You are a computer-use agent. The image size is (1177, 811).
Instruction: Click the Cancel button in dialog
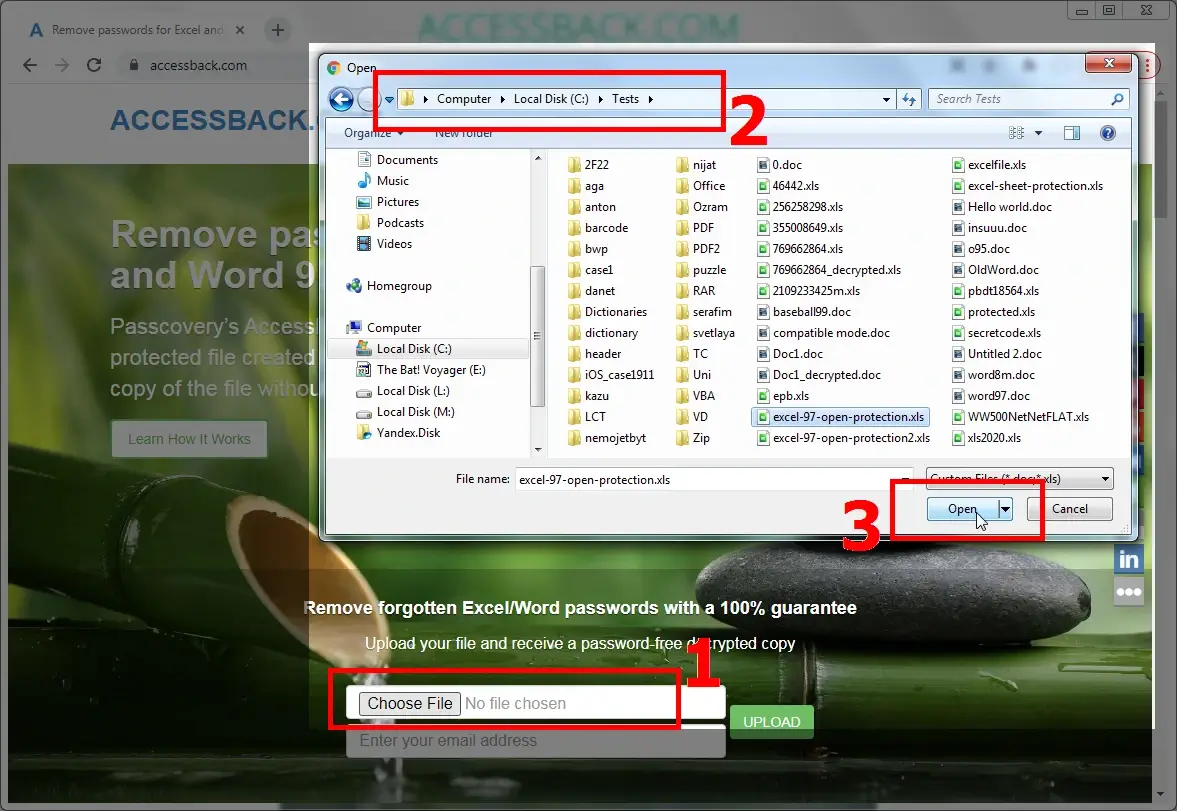click(x=1070, y=509)
